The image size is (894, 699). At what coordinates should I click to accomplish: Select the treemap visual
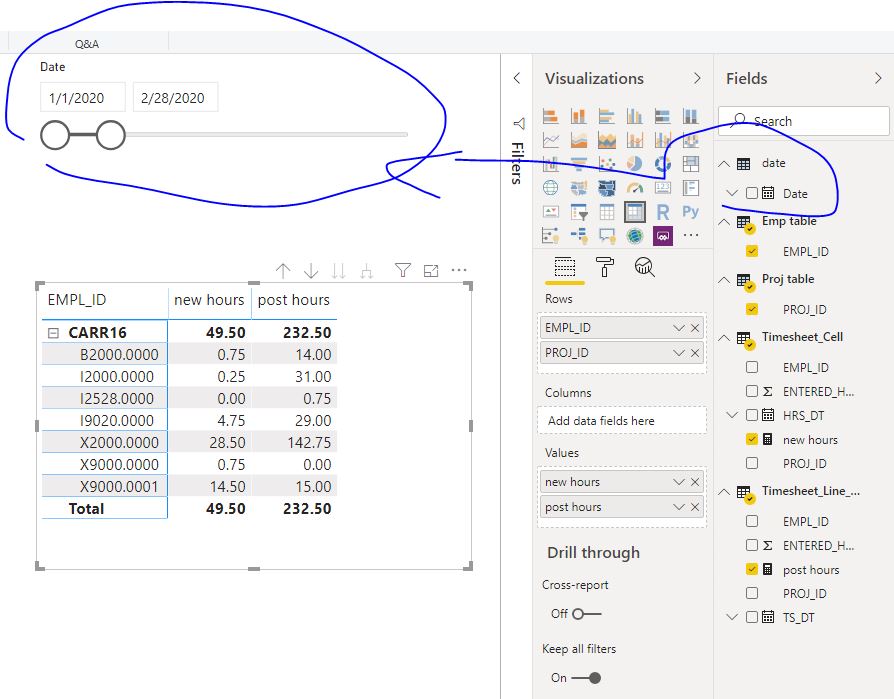(x=690, y=164)
